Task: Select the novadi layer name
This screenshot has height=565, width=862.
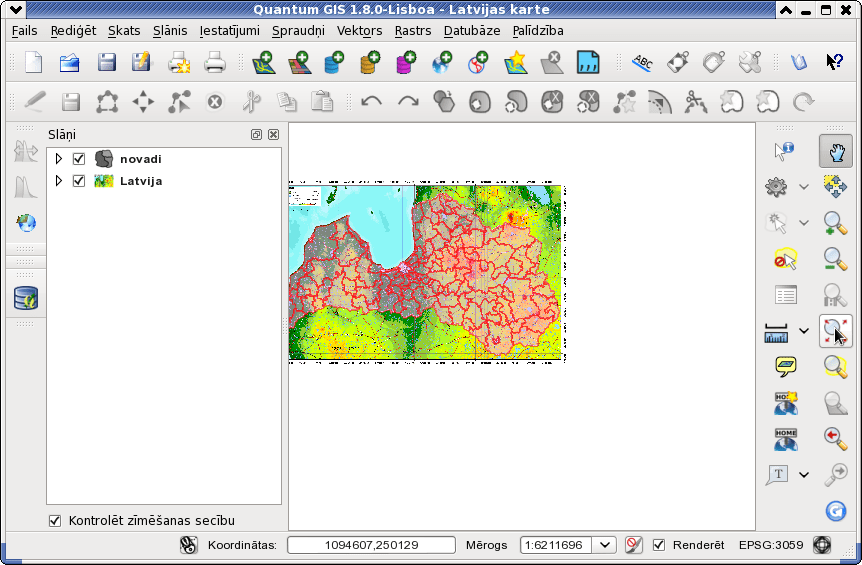Action: (x=141, y=159)
